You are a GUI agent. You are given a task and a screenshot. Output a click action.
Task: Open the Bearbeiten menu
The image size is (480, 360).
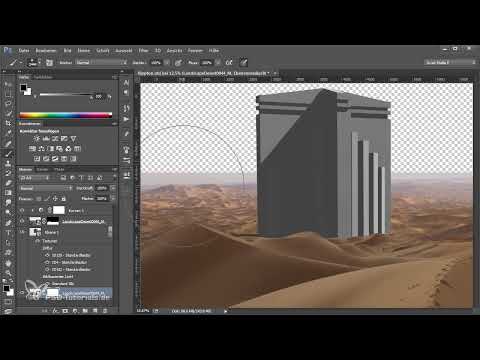[x=46, y=51]
